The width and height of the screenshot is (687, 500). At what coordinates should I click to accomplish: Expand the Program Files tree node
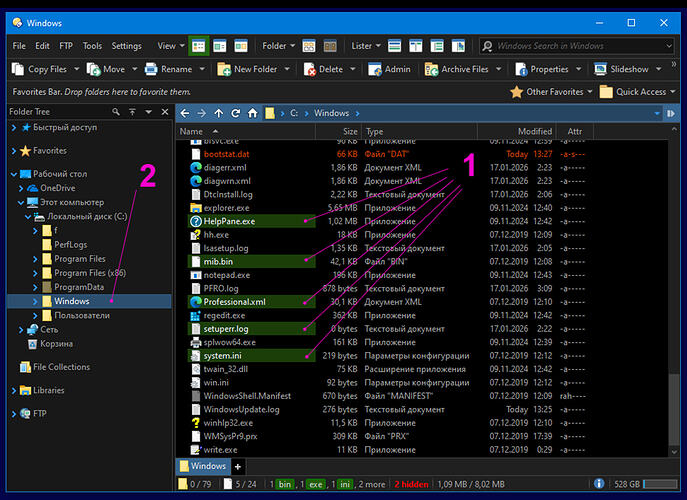click(x=35, y=259)
